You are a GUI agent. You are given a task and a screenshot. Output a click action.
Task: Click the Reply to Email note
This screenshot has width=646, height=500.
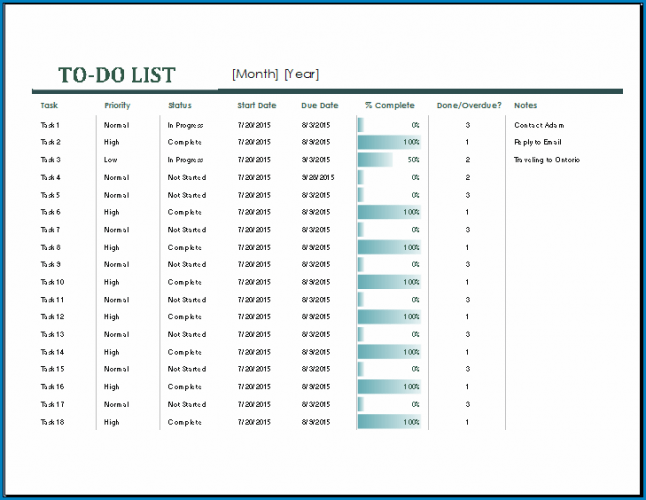(538, 142)
